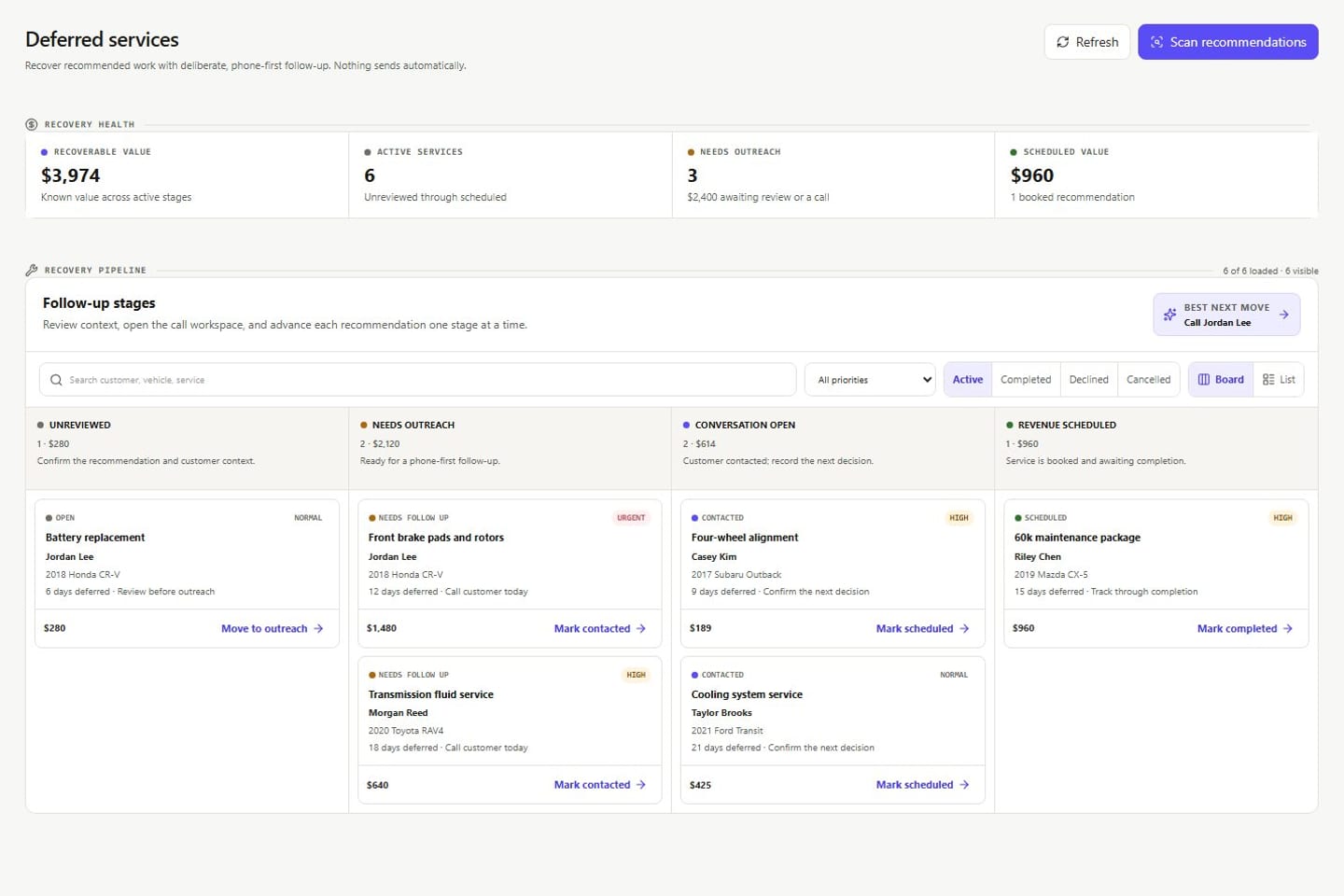The height and width of the screenshot is (896, 1344).
Task: Click Mark contacted on Front brake pads
Action: tap(600, 628)
